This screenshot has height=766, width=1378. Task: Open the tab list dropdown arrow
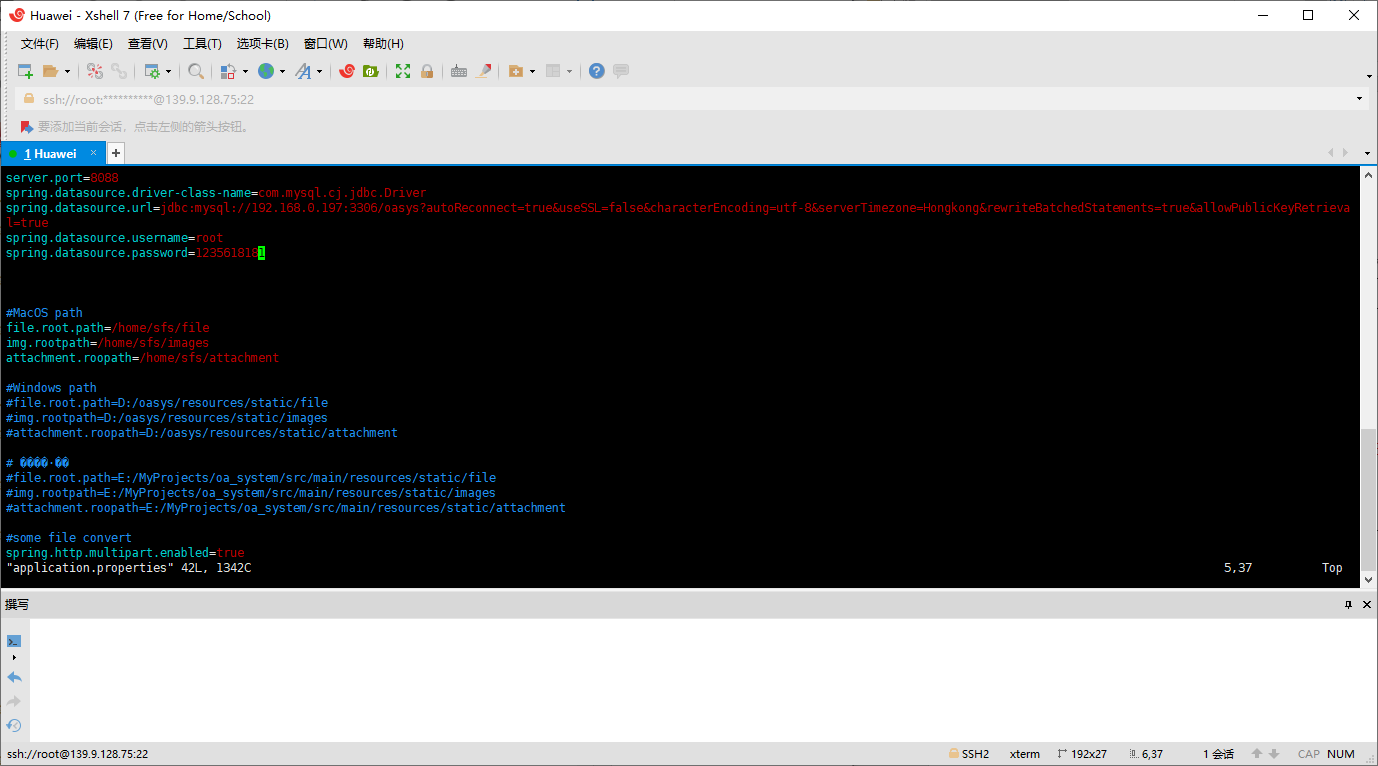(x=1368, y=154)
